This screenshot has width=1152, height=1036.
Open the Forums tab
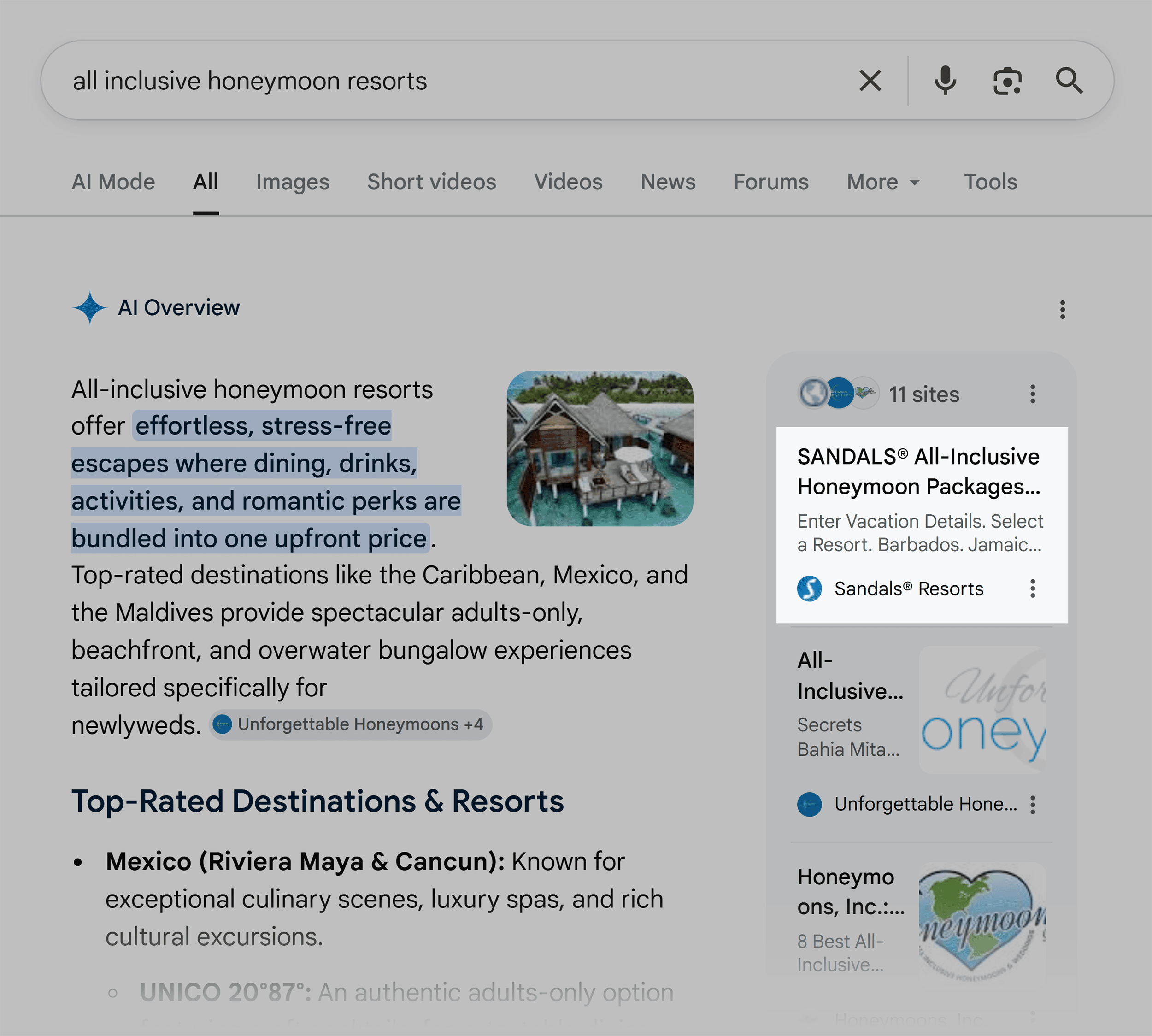point(770,182)
